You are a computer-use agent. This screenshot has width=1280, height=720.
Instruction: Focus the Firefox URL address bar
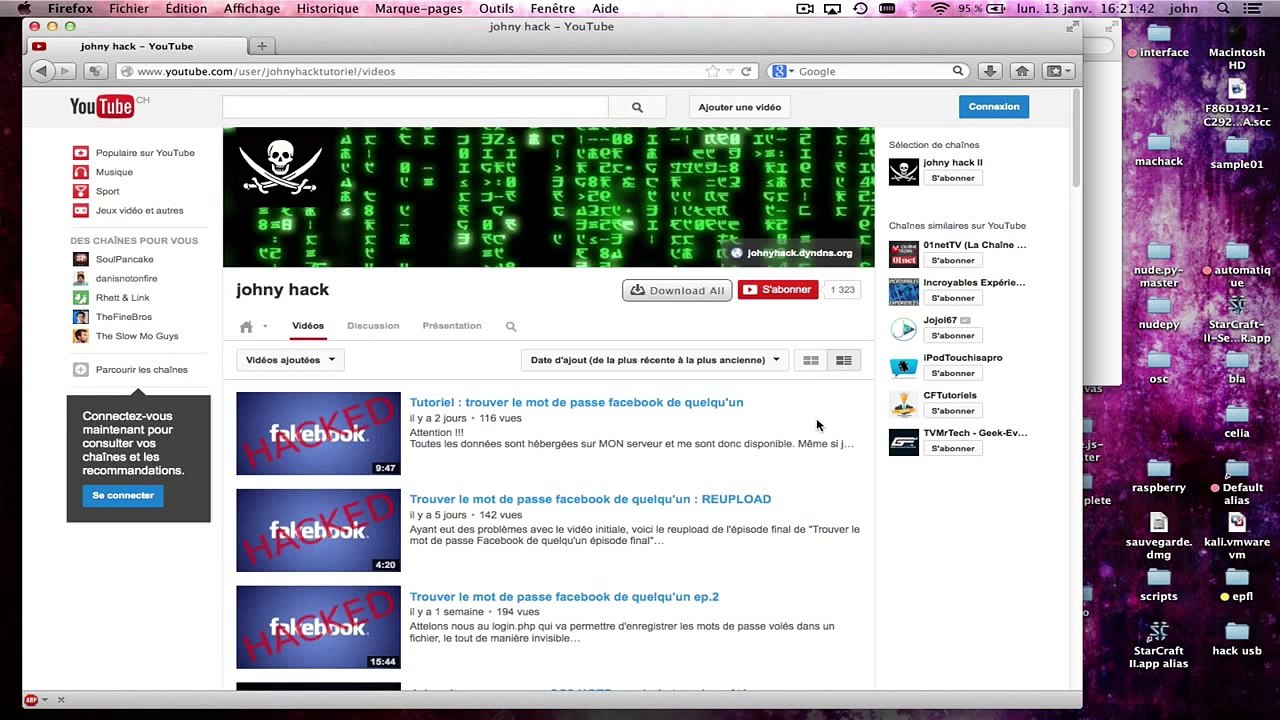coord(420,71)
